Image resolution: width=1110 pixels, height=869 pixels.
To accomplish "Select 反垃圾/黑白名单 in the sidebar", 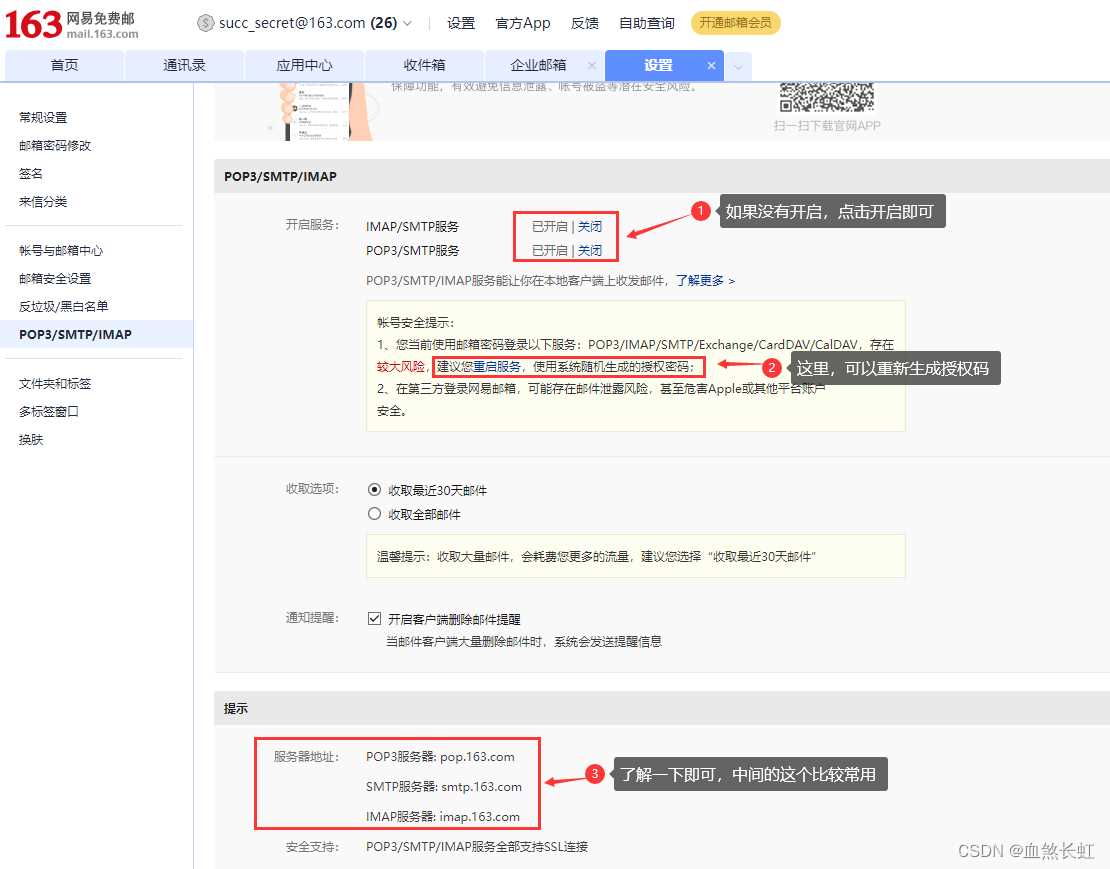I will tap(63, 307).
